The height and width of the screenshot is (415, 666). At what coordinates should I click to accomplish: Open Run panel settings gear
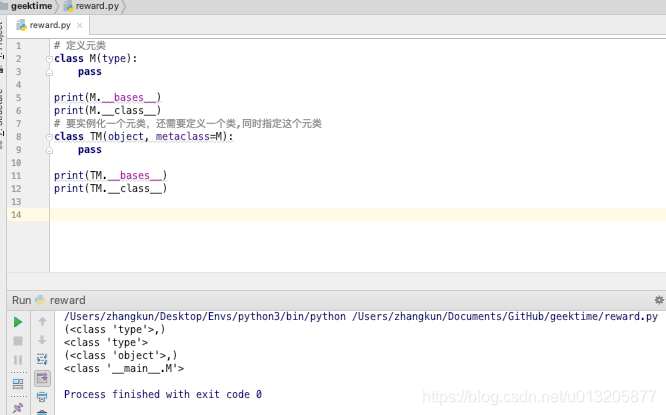coord(659,300)
